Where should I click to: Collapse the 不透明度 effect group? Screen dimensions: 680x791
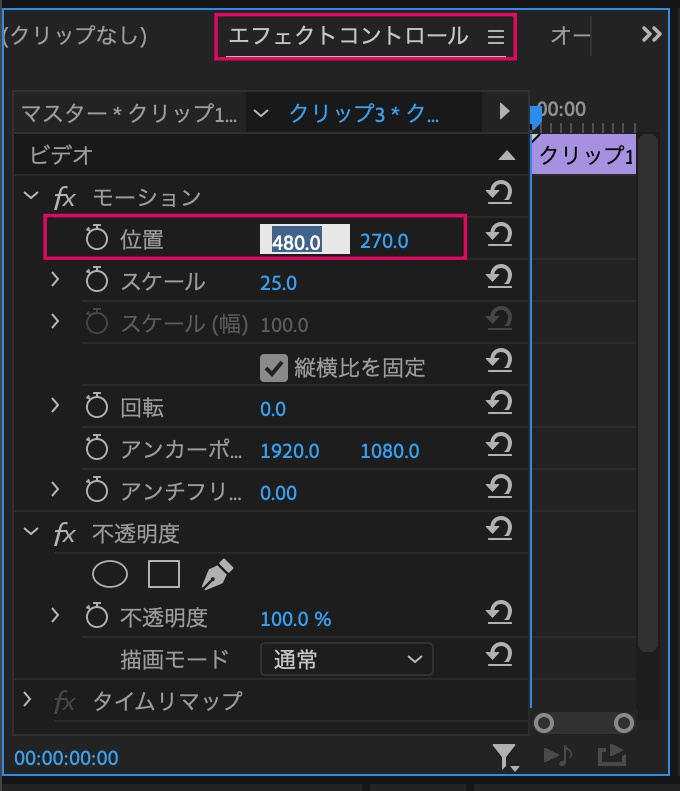(x=31, y=531)
